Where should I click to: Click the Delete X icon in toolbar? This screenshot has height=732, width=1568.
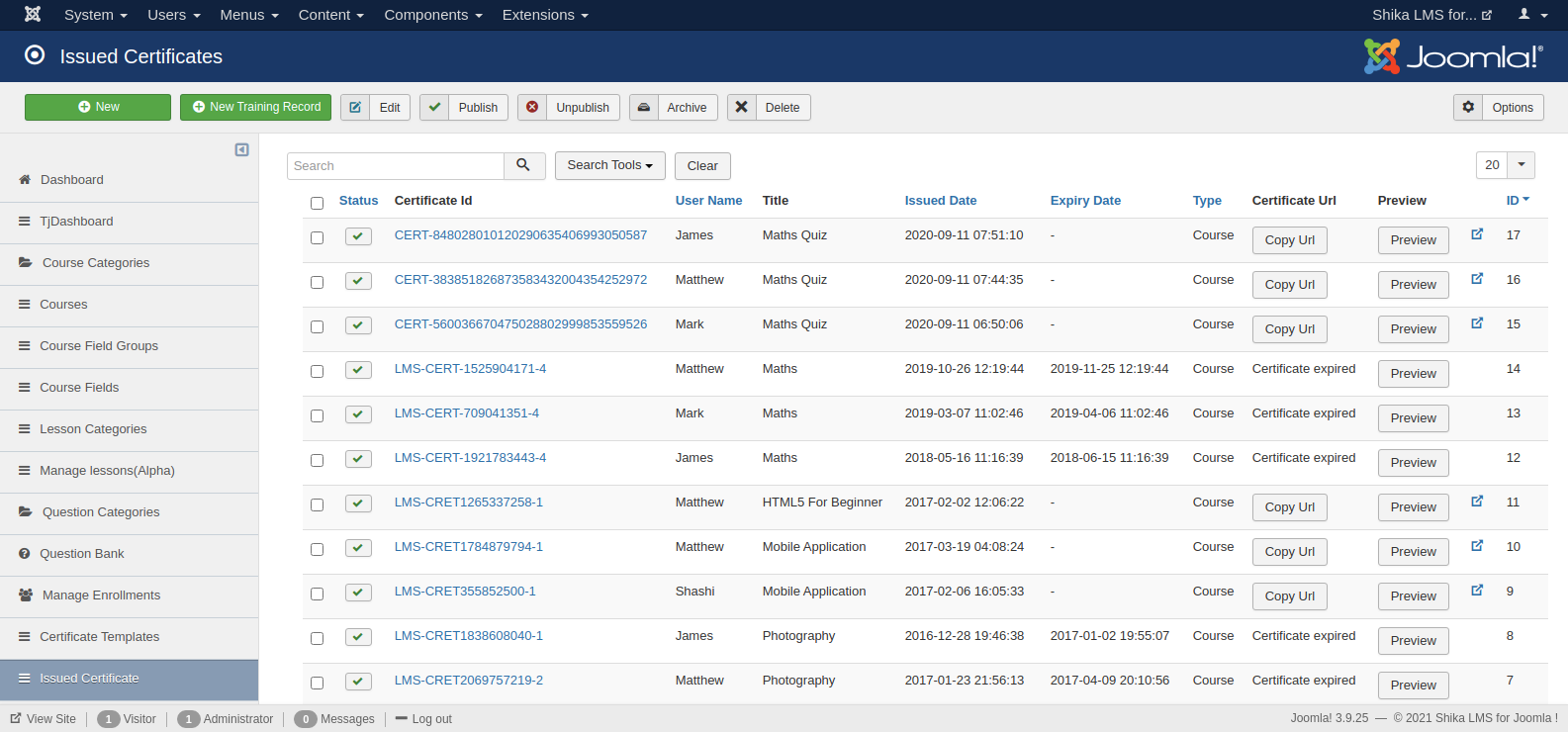741,107
